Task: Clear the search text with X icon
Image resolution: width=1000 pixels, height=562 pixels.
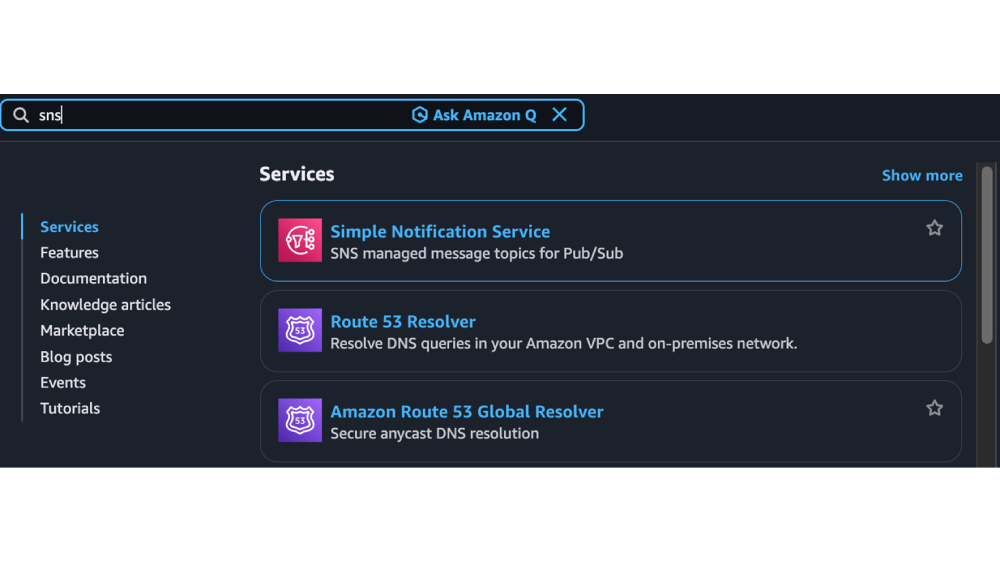Action: coord(560,115)
